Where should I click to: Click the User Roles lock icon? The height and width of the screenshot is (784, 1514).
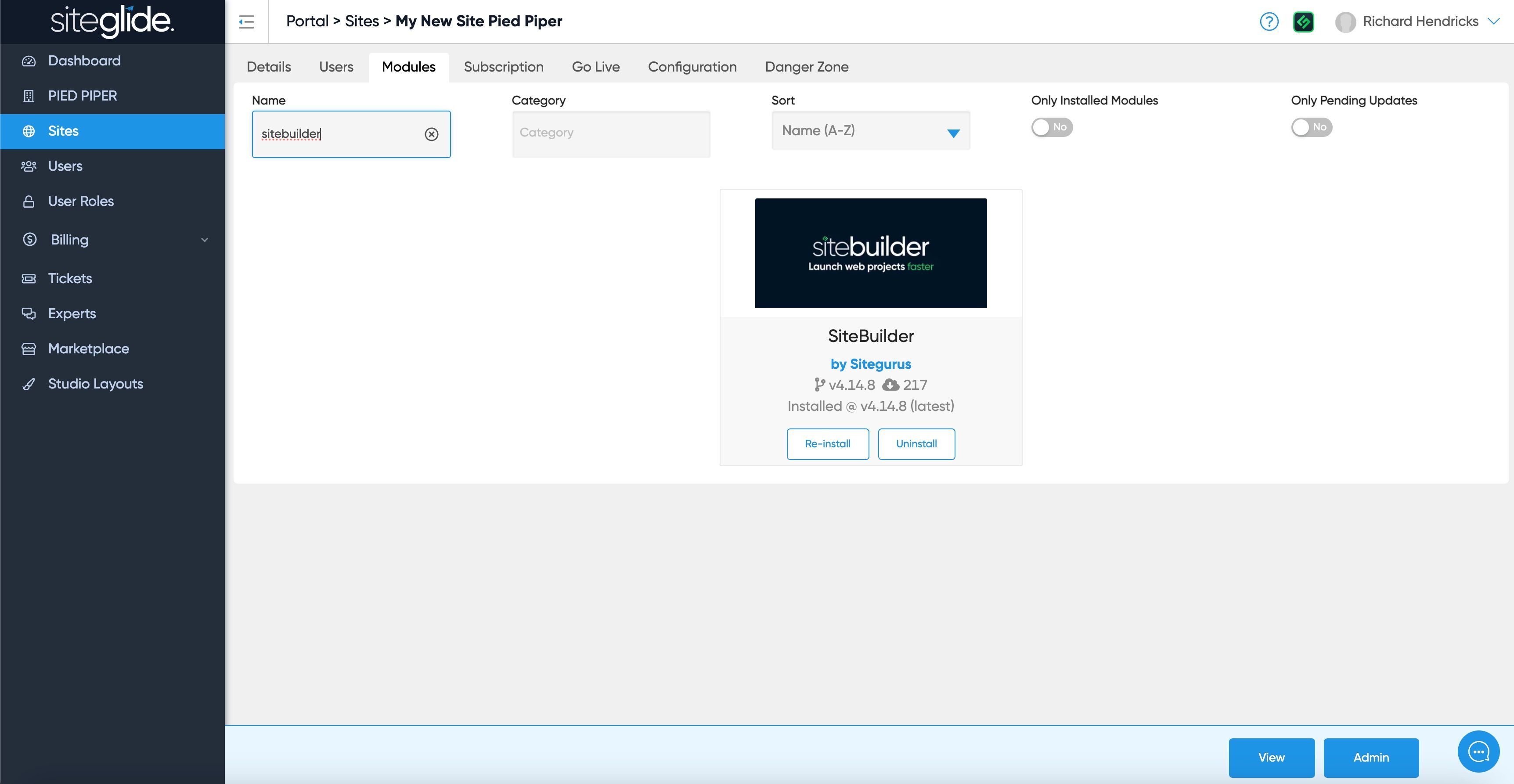[29, 201]
